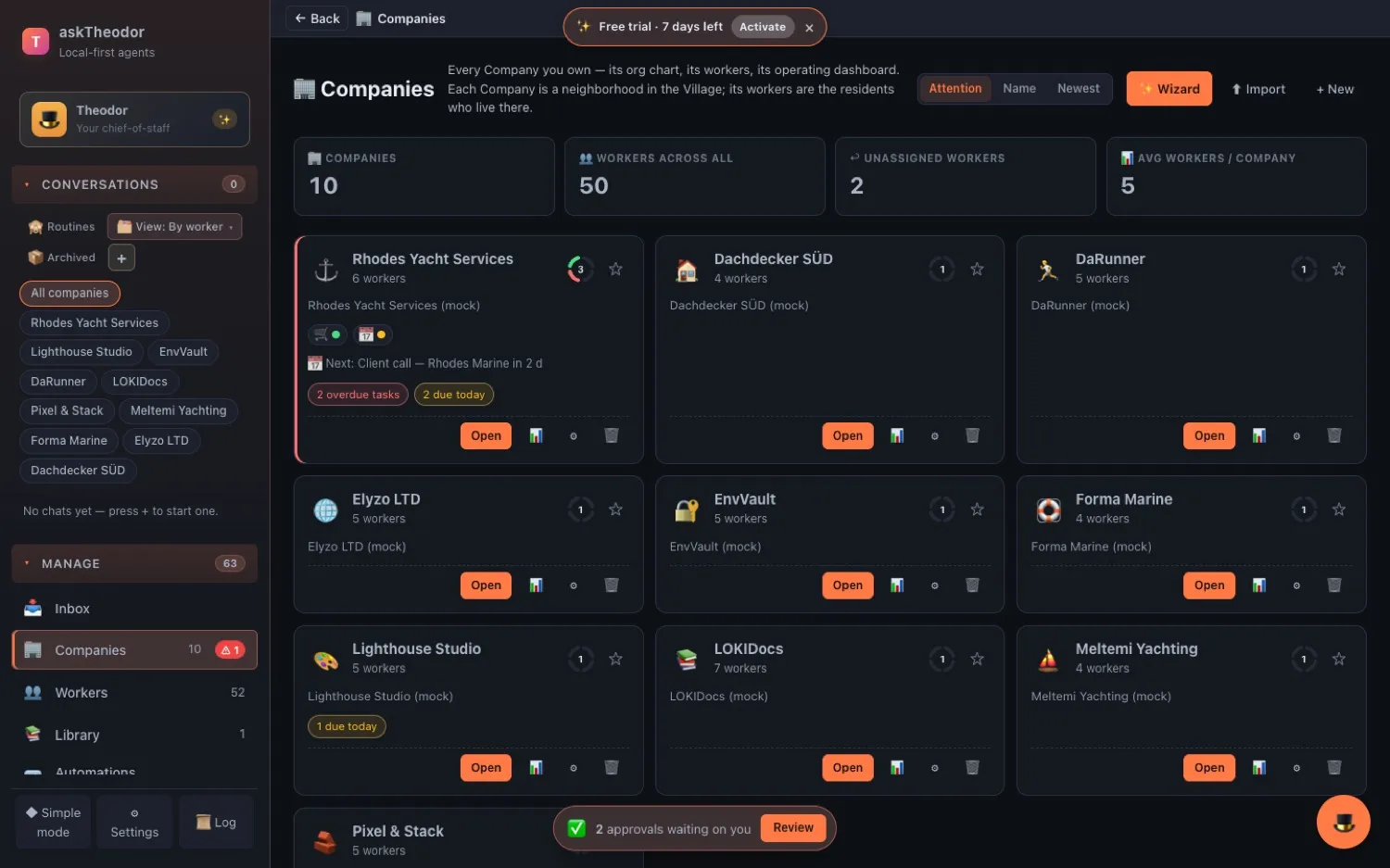Star the Dachdecker SÜD company card
The width and height of the screenshot is (1390, 868).
coord(977,270)
